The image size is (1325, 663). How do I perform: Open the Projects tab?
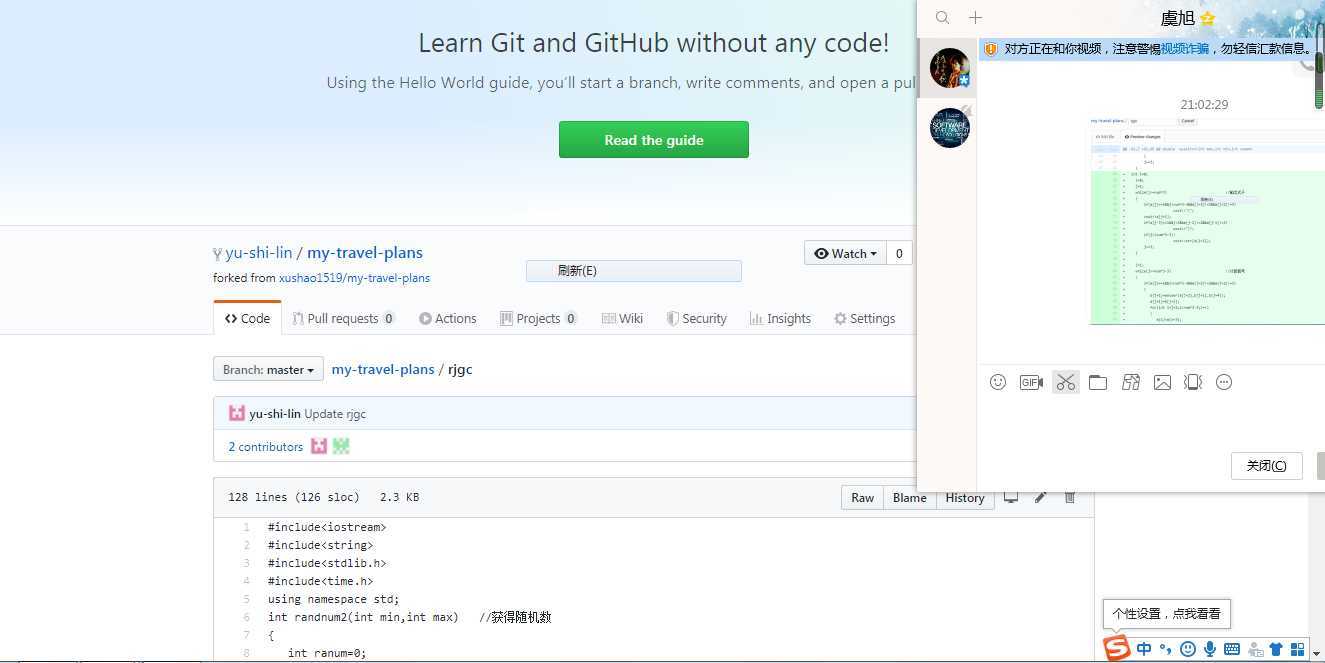coord(538,318)
